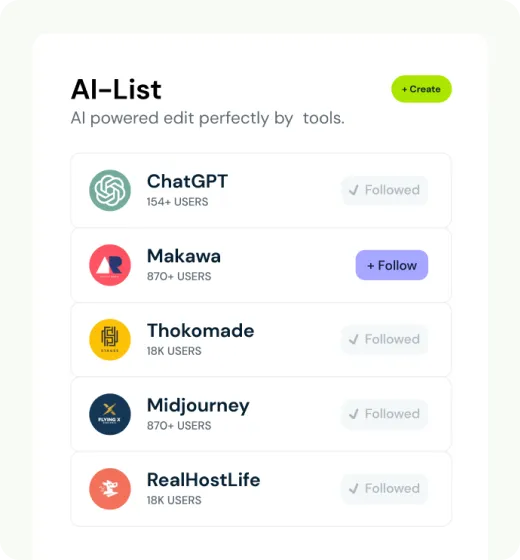The image size is (520, 560).
Task: Open the ChatGPT name link
Action: (x=188, y=181)
